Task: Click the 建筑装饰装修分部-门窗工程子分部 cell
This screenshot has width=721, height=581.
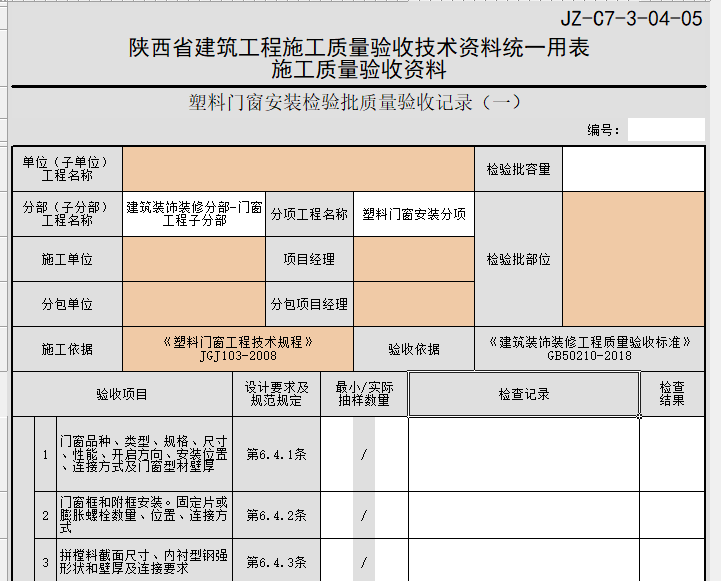Action: click(194, 214)
